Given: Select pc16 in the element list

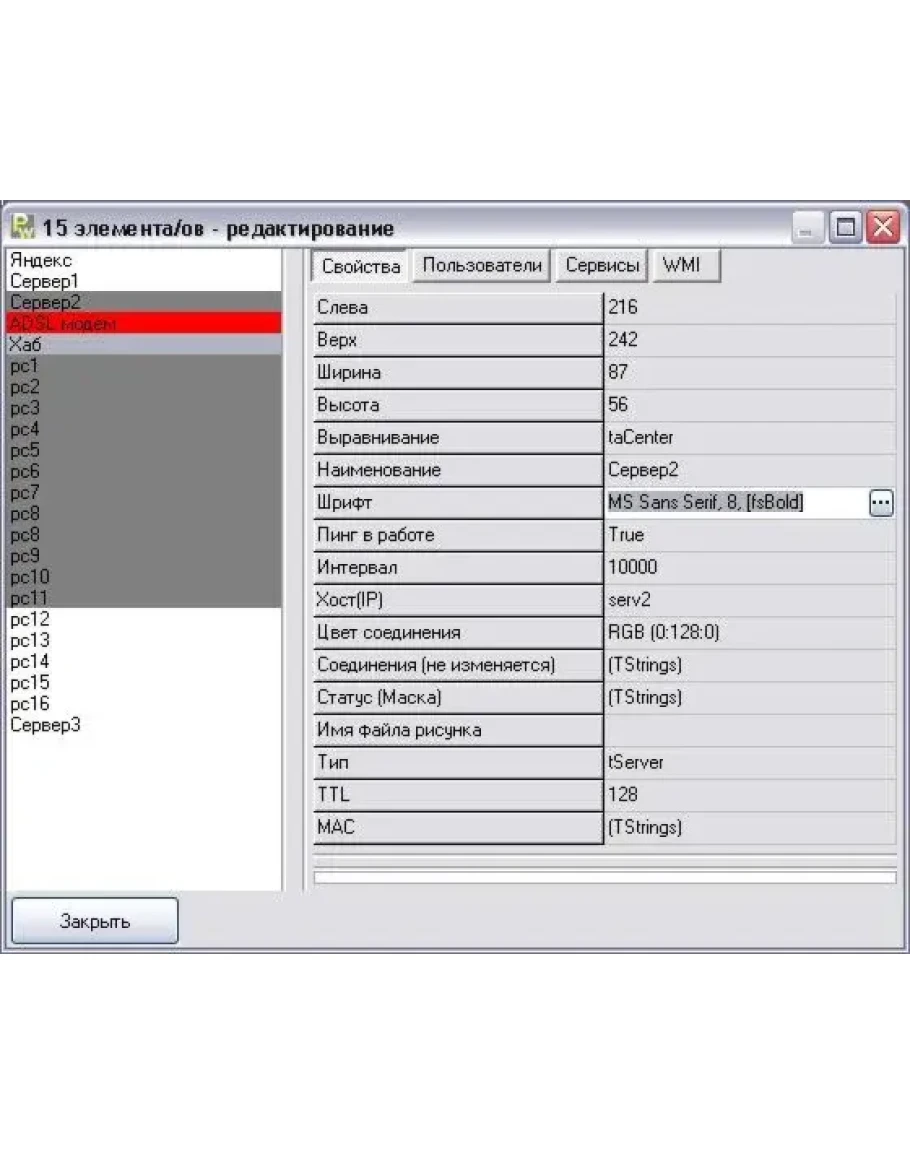Looking at the screenshot, I should pos(143,704).
